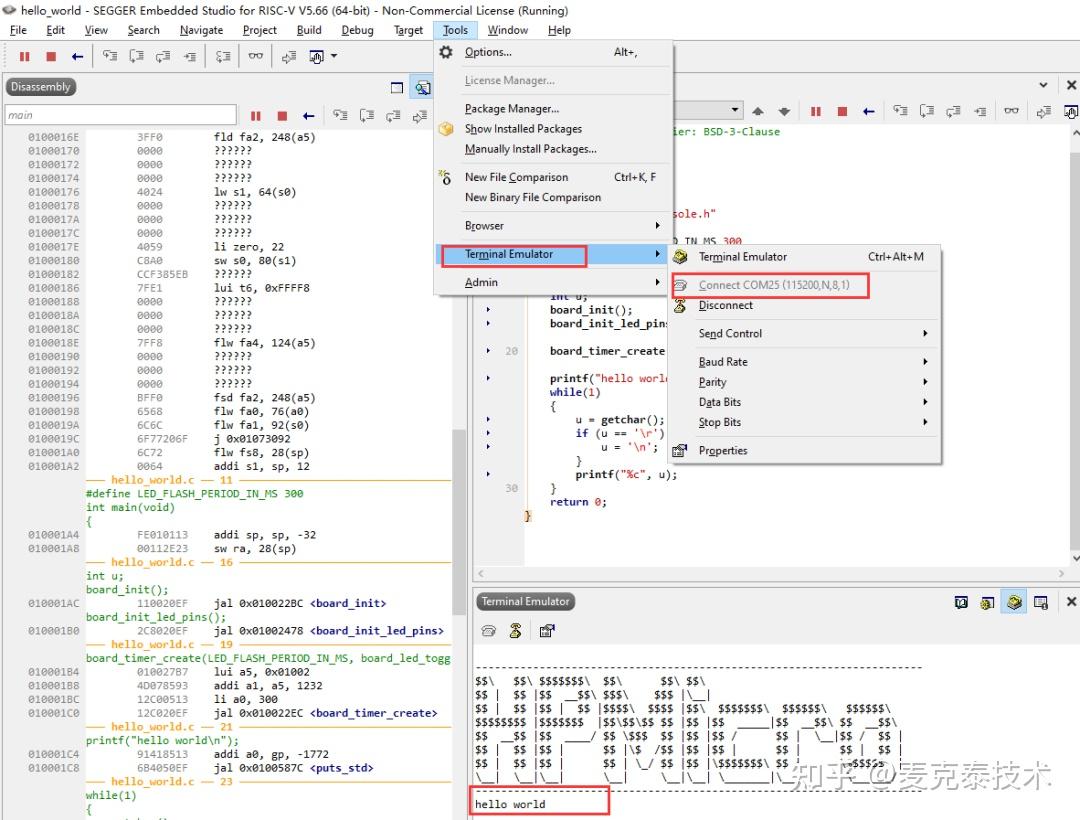Select Disconnect in the submenu

click(x=806, y=306)
